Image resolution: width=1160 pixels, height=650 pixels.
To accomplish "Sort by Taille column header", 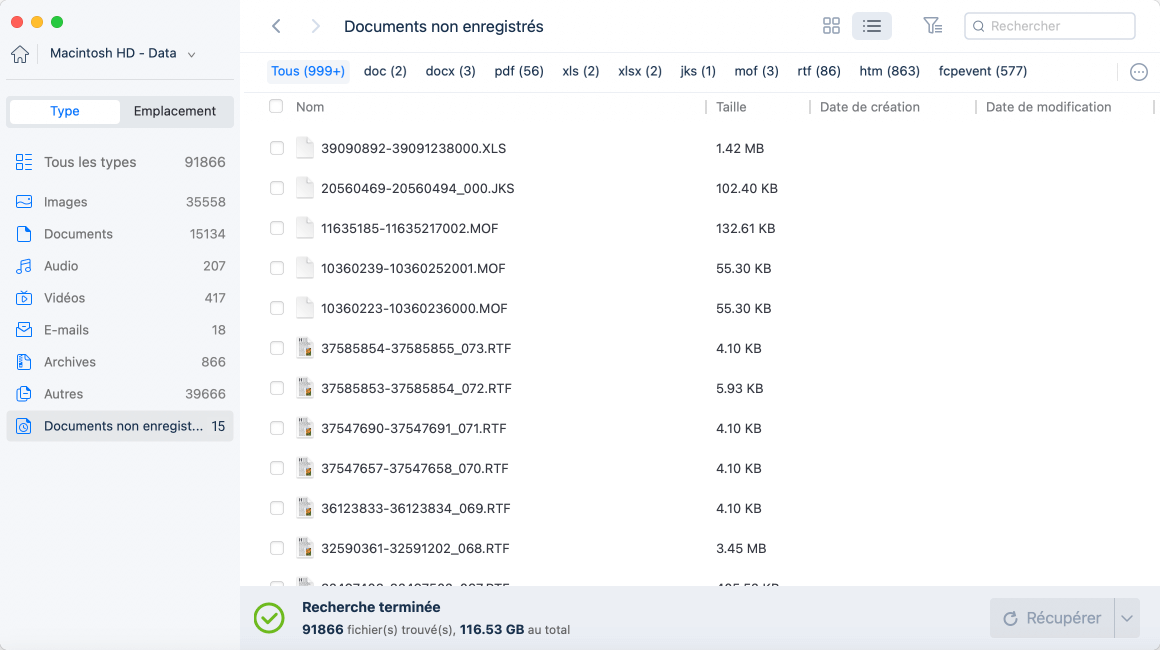I will 731,107.
